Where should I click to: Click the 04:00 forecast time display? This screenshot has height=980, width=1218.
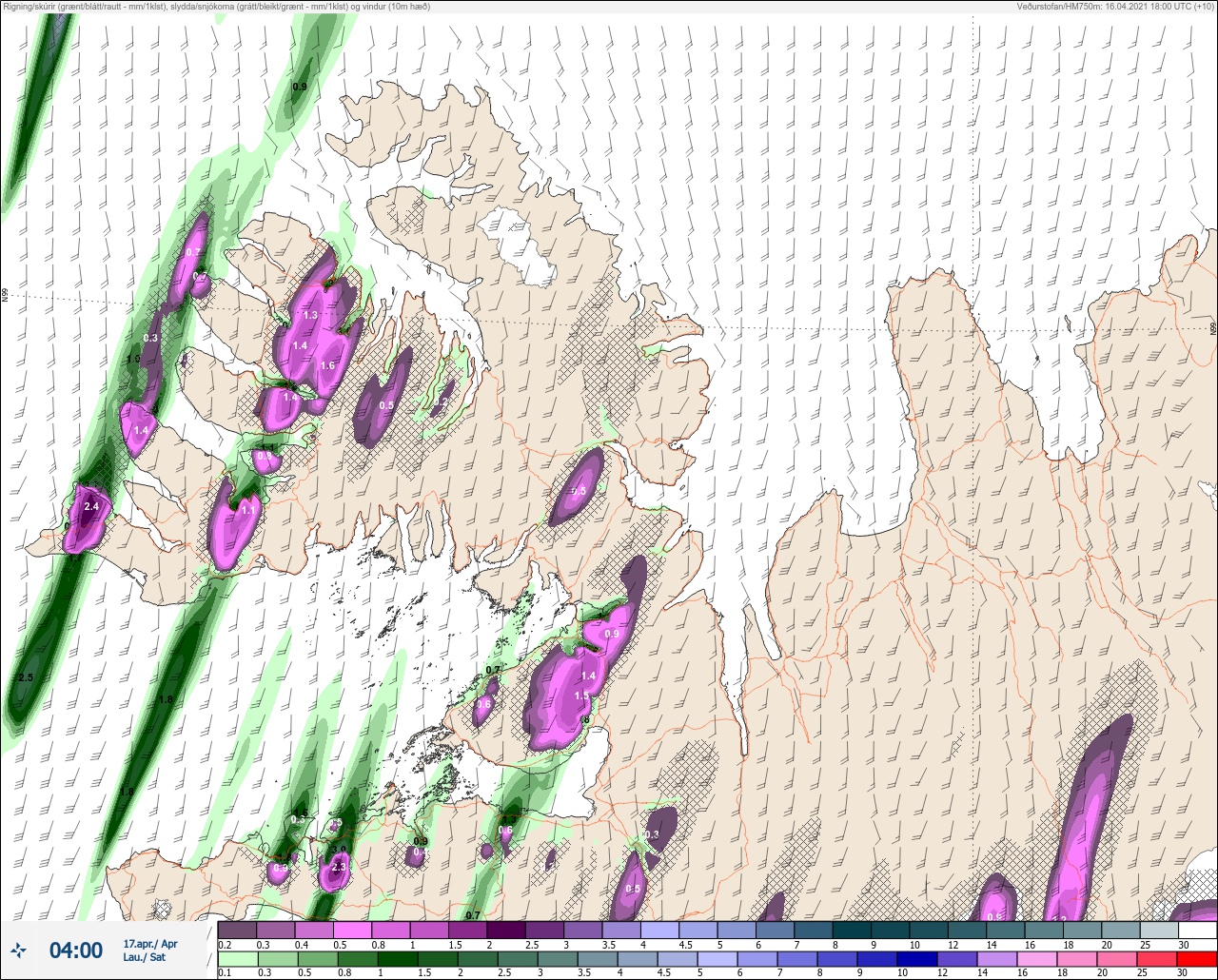tap(76, 950)
